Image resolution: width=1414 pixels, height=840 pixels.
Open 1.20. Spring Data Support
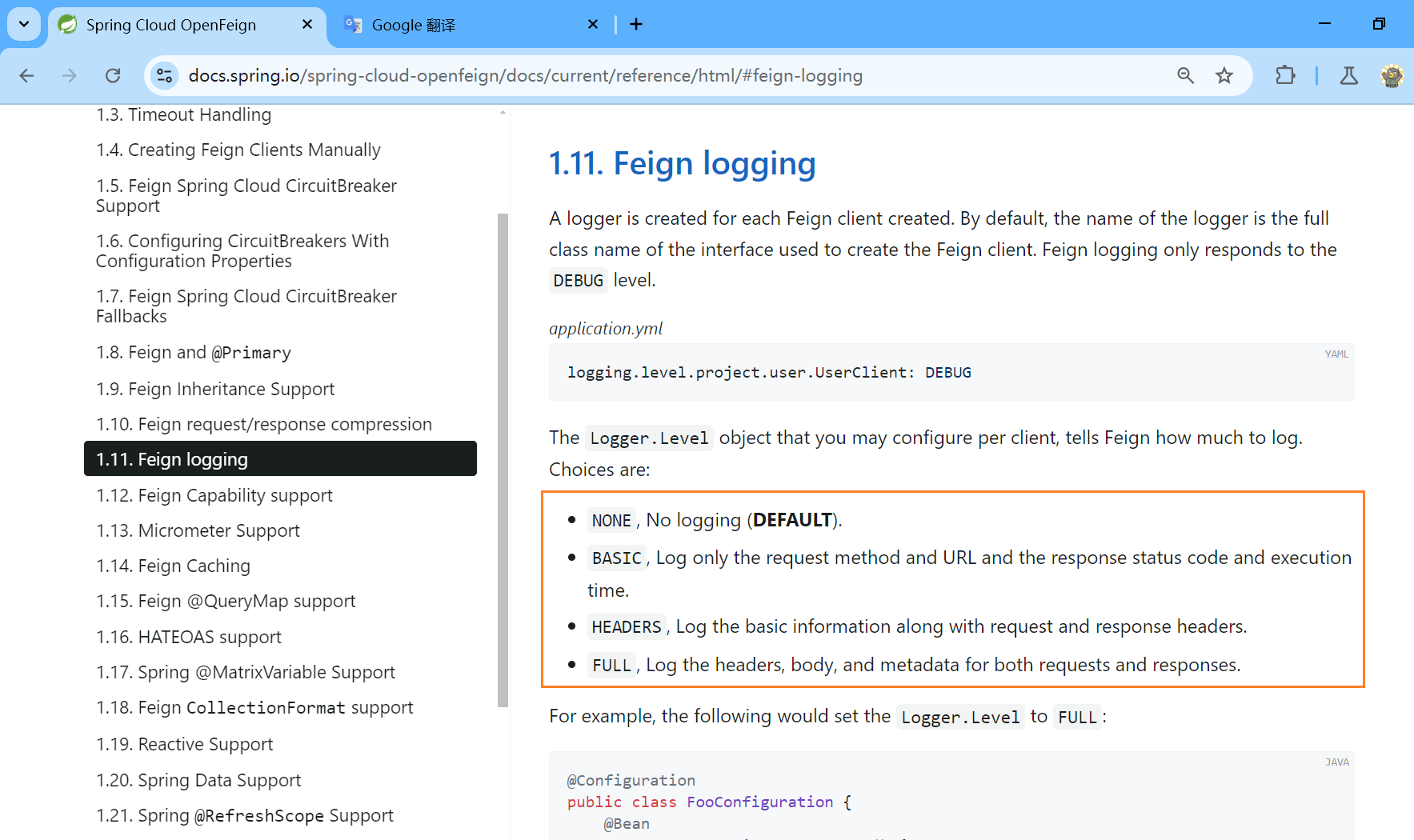click(198, 780)
